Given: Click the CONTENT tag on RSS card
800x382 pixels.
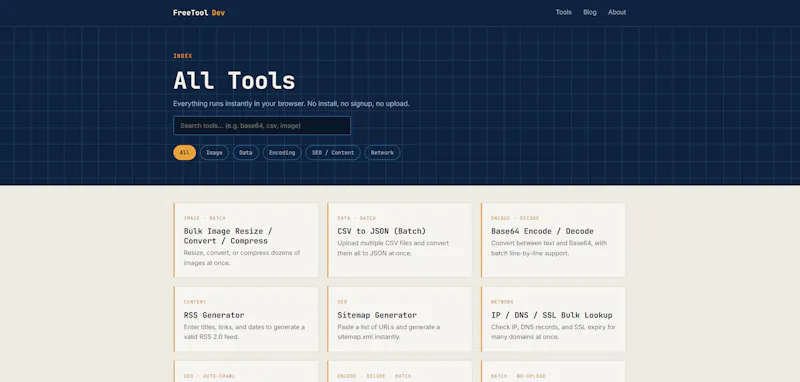Looking at the screenshot, I should point(195,302).
